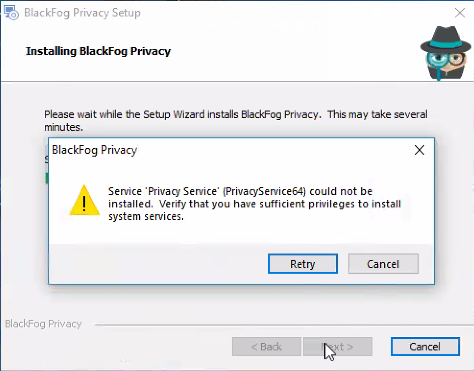Click the Installing BlackFog Privacy heading

(x=98, y=51)
